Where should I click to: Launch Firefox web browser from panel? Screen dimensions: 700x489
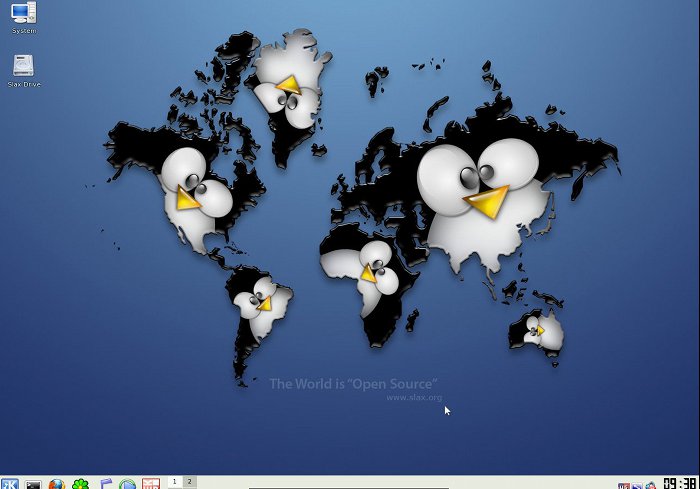pyautogui.click(x=57, y=484)
